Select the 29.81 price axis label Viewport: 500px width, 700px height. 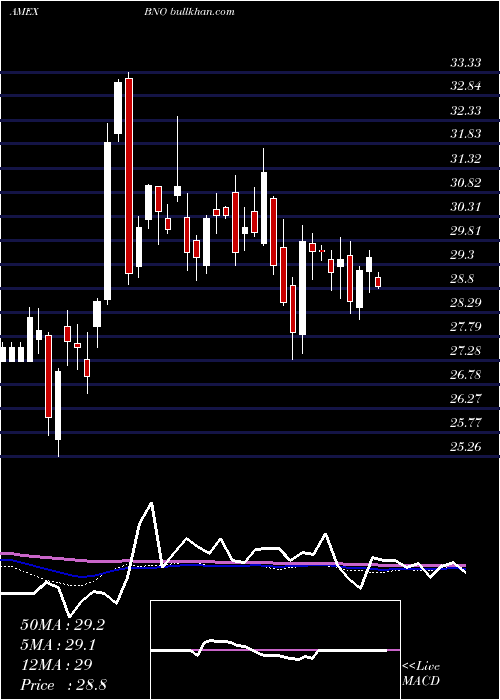466,231
